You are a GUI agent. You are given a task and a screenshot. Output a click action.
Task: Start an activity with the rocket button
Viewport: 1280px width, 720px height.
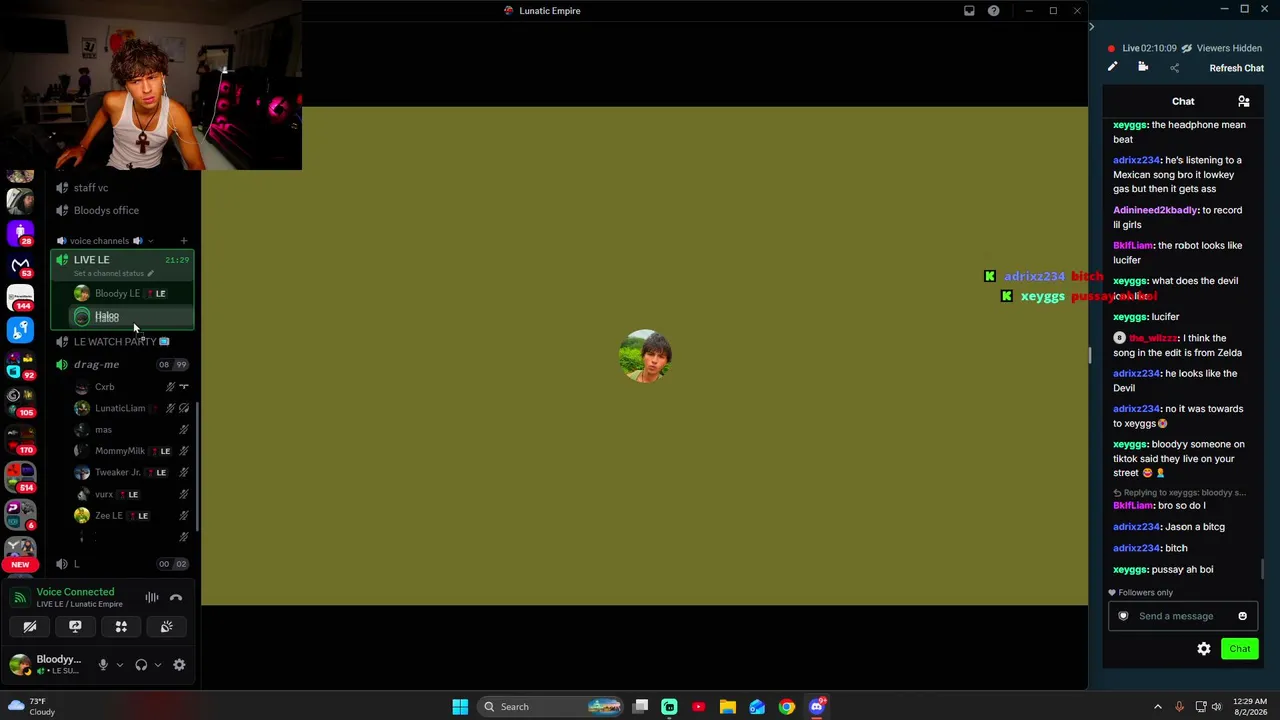[121, 627]
